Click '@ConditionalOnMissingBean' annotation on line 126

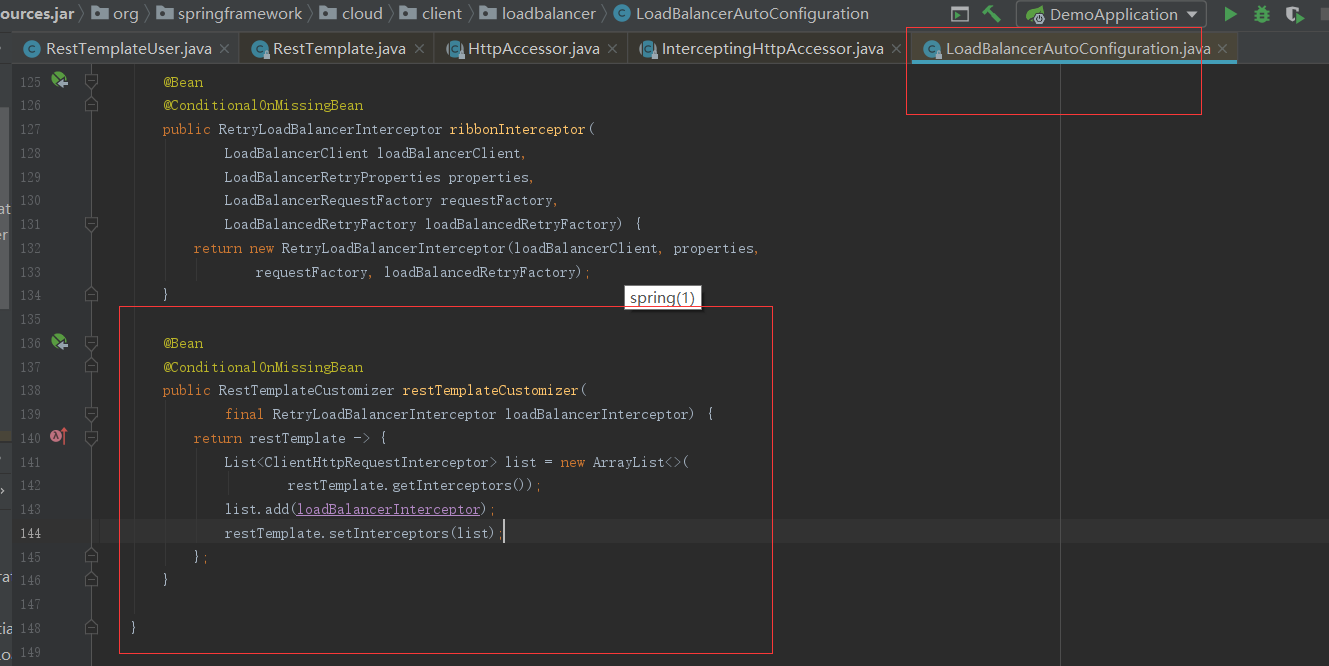[263, 105]
